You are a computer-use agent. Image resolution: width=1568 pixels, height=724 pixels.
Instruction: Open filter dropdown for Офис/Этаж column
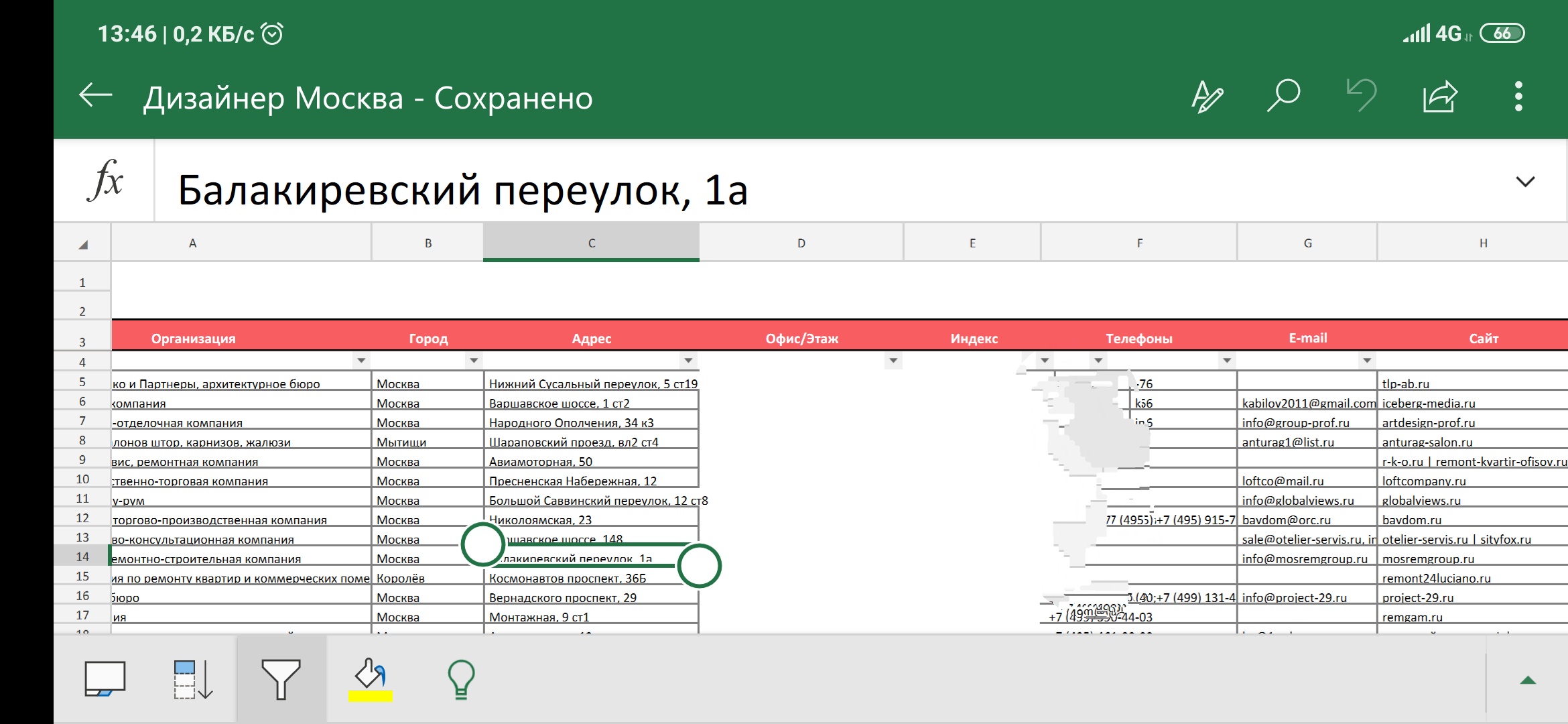(893, 361)
